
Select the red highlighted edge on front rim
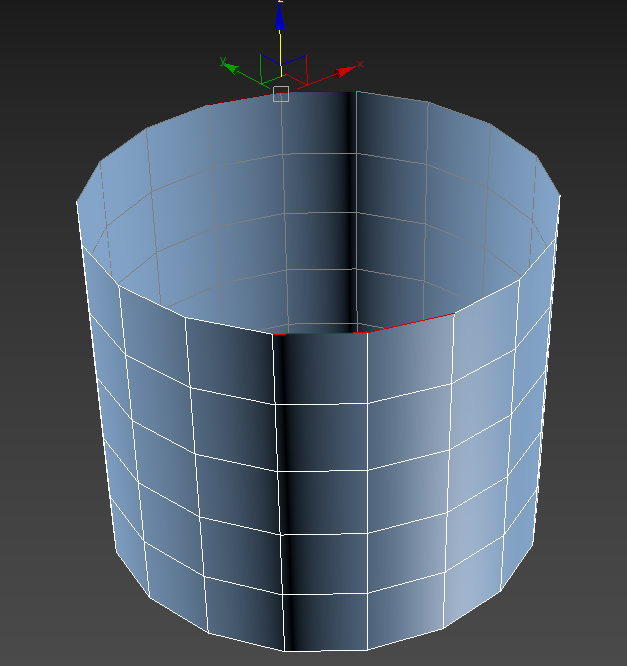point(410,321)
